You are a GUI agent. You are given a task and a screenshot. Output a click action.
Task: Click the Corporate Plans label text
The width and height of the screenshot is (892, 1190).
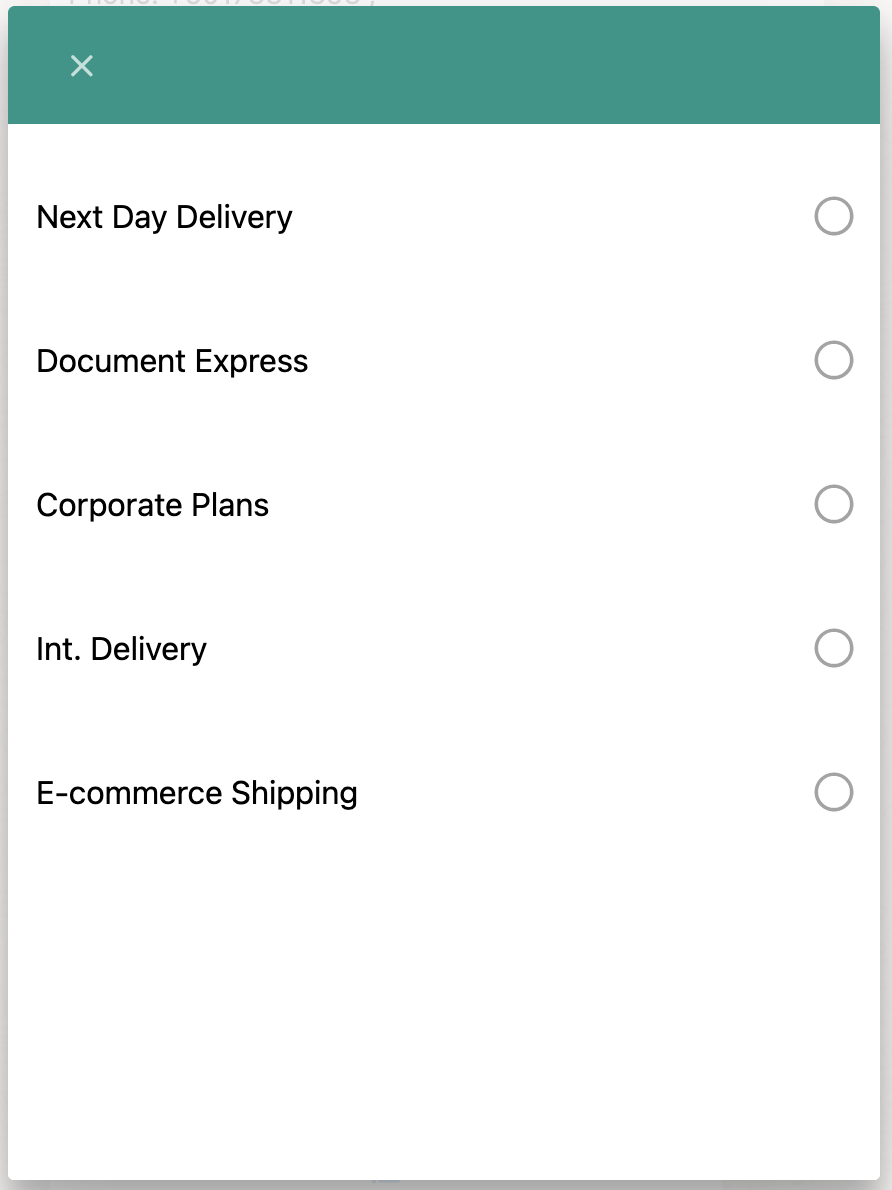(x=152, y=505)
